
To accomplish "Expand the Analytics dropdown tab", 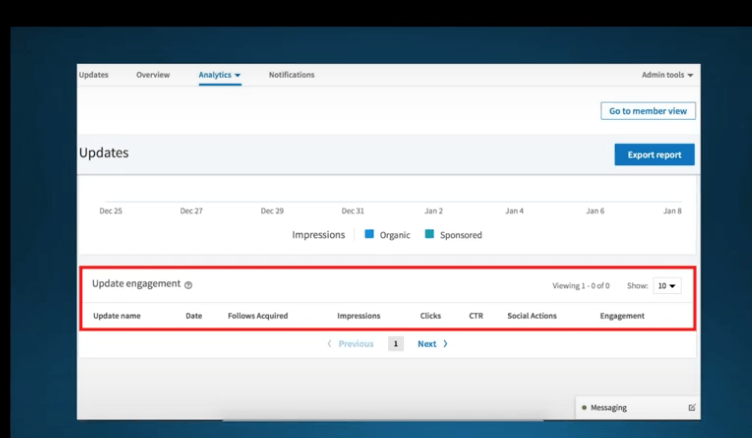I will coord(219,75).
